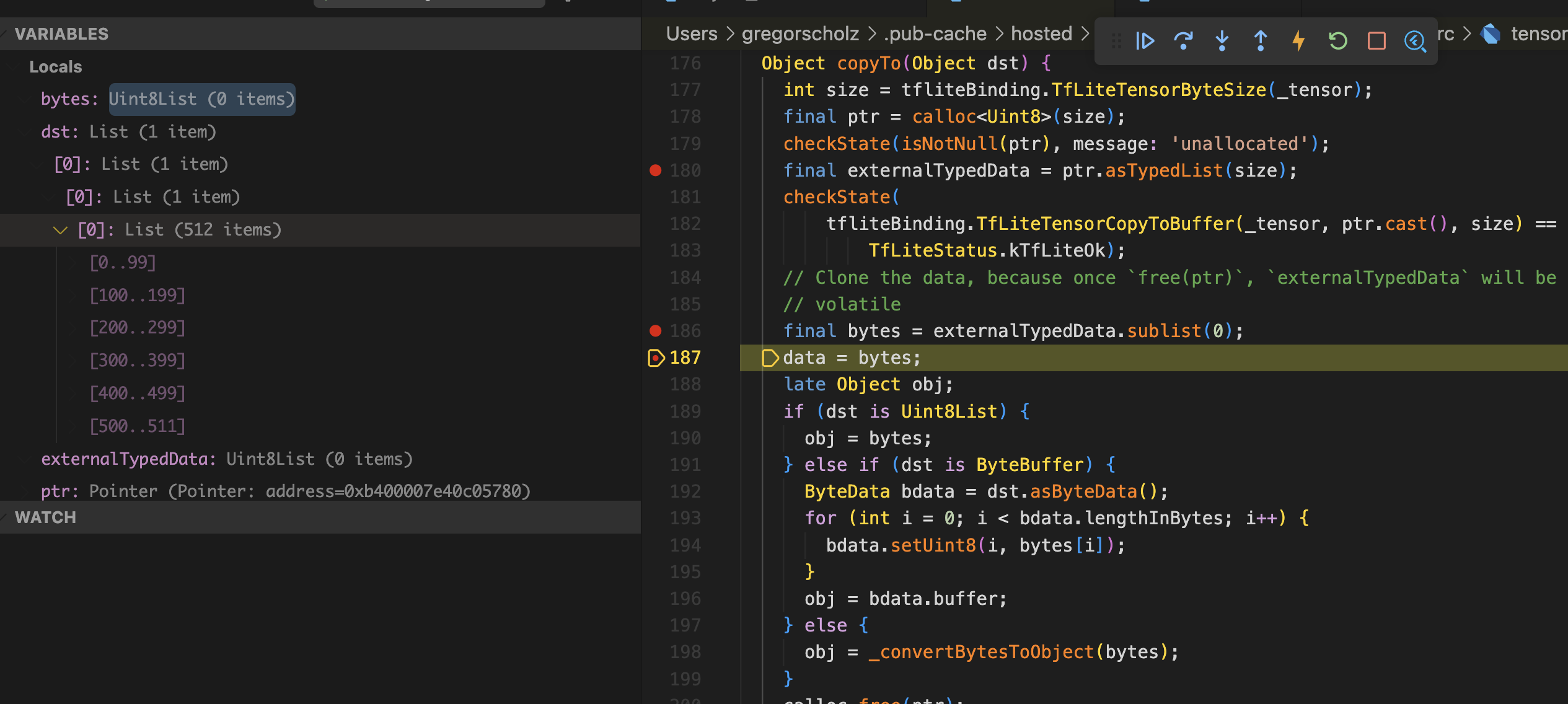Screen dimensions: 1568x704
Task: Click the Dart file icon in the breadcrumb
Action: (1491, 33)
